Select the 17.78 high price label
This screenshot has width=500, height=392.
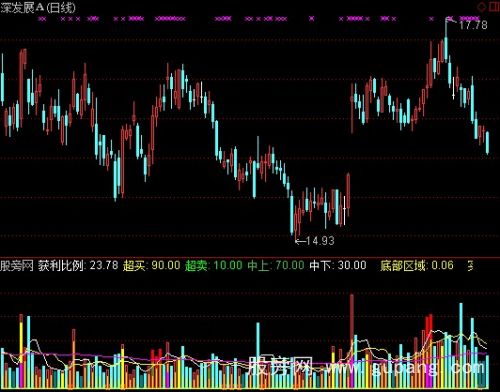click(x=473, y=25)
